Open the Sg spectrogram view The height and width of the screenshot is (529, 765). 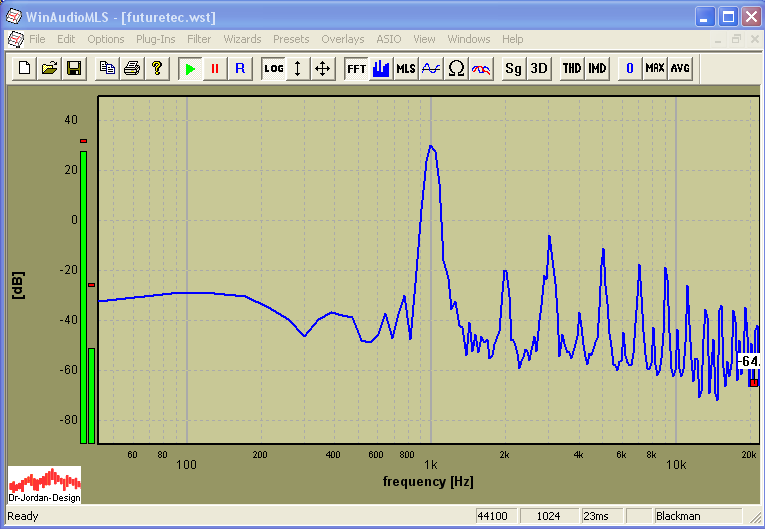(x=513, y=68)
